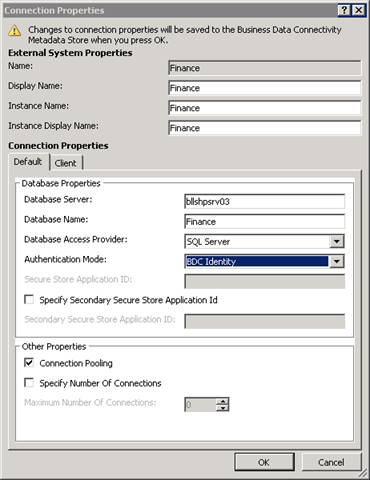Edit the Instance Name field

[x=265, y=108]
